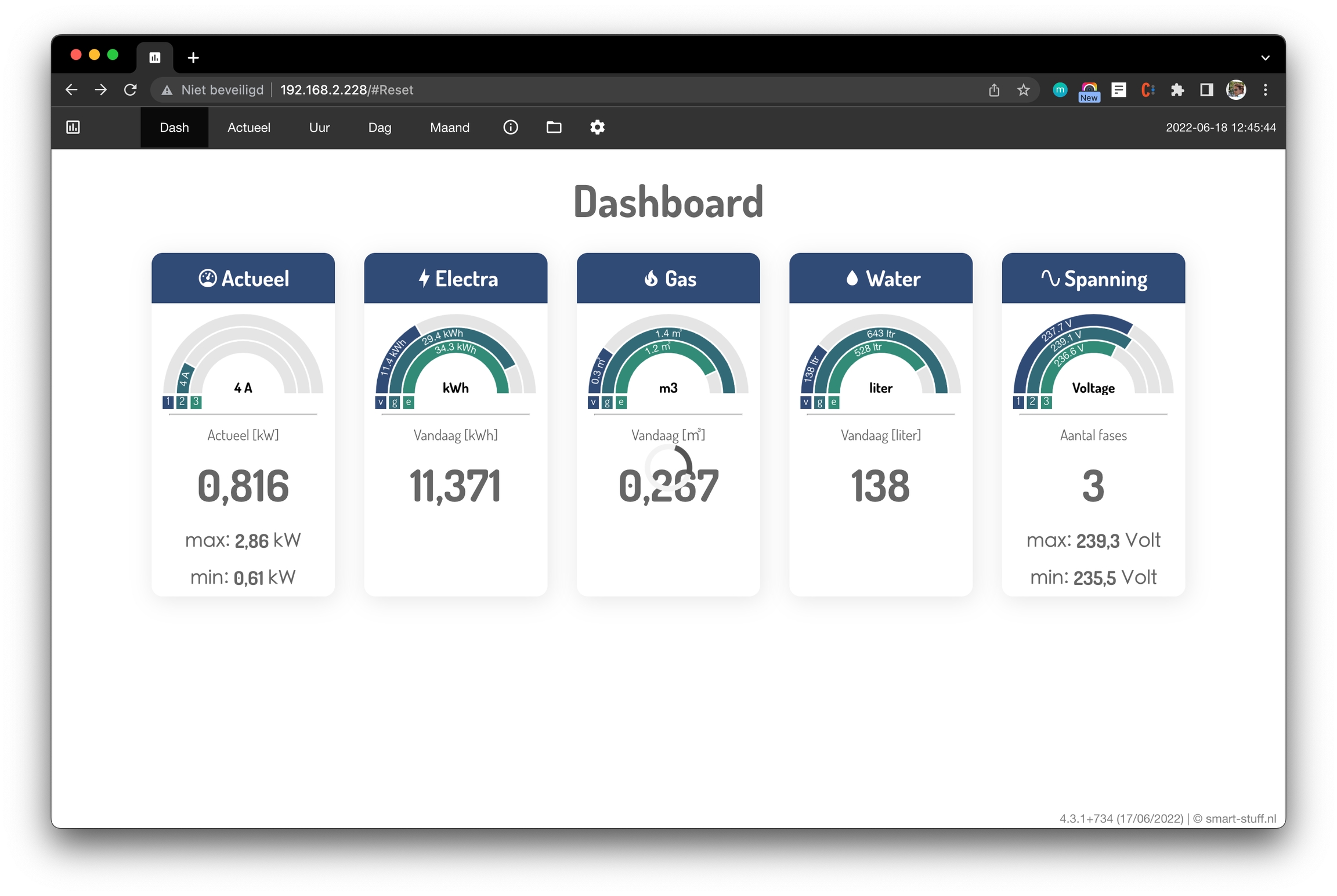Expand the tab search chevron in title bar
The height and width of the screenshot is (896, 1337).
[1265, 57]
